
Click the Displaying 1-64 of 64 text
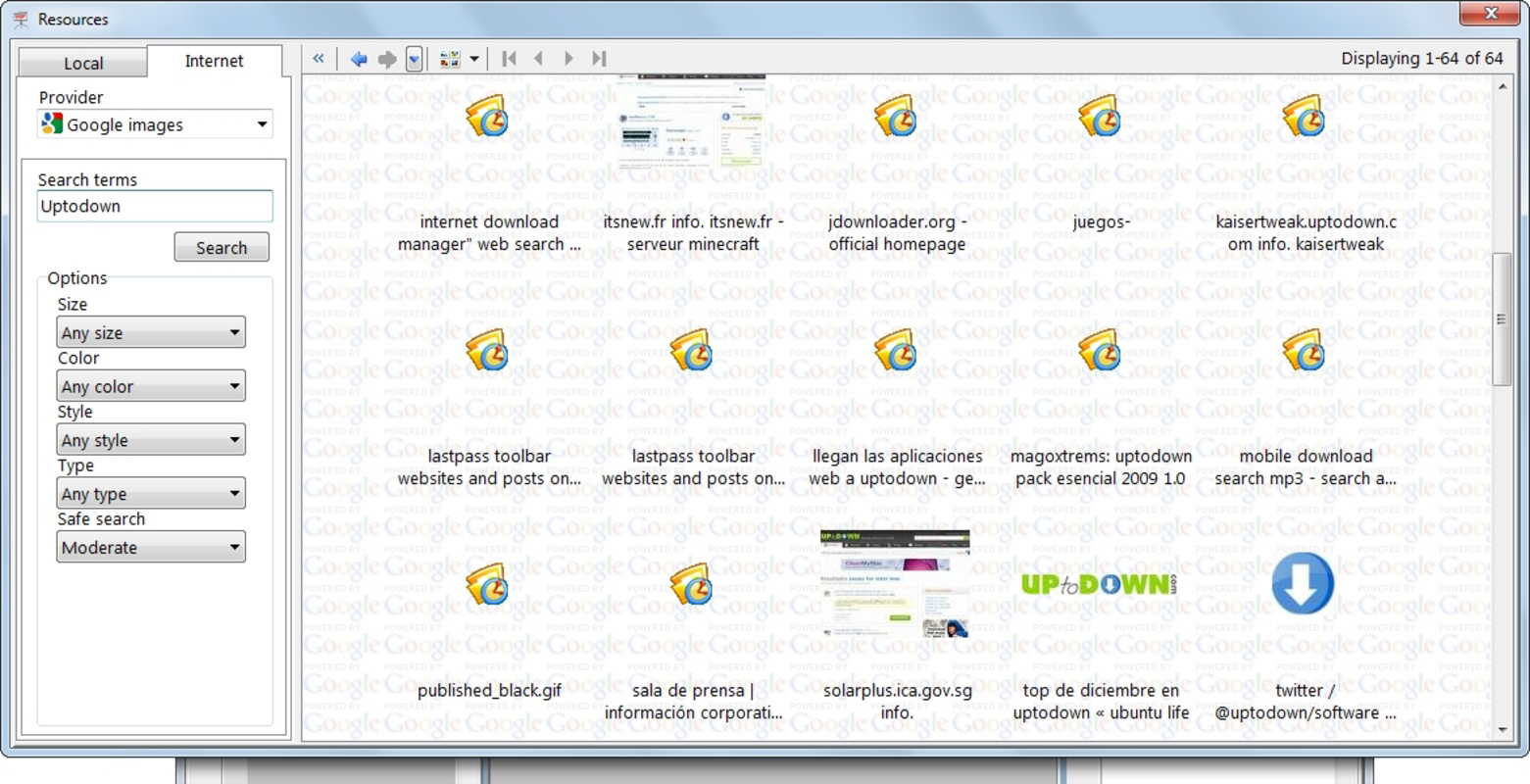pyautogui.click(x=1421, y=59)
